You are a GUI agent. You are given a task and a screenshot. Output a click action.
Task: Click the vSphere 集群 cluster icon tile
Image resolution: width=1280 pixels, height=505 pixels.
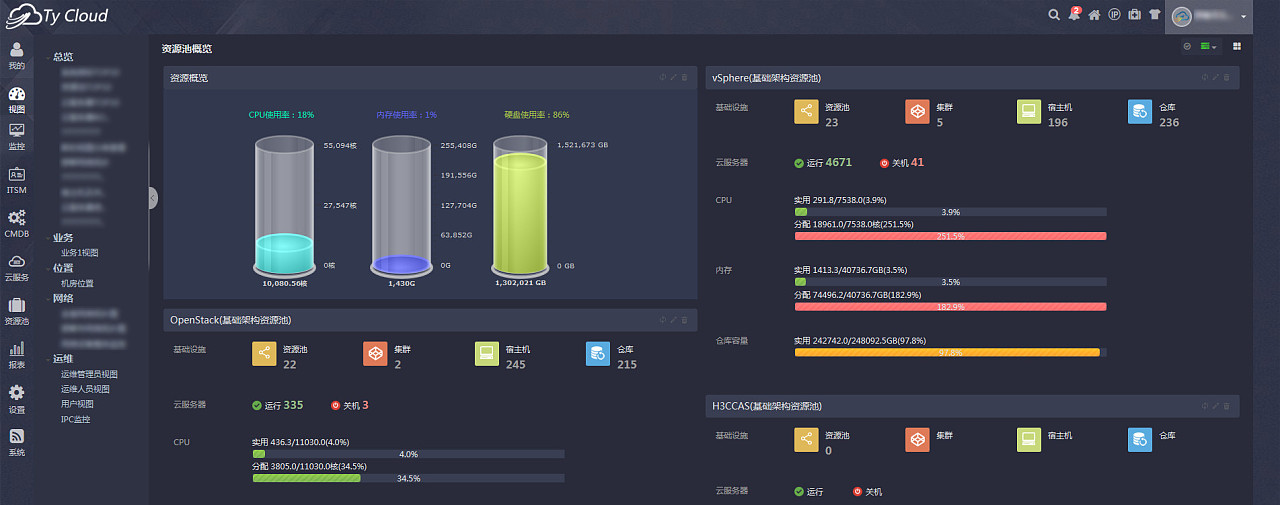(x=917, y=112)
